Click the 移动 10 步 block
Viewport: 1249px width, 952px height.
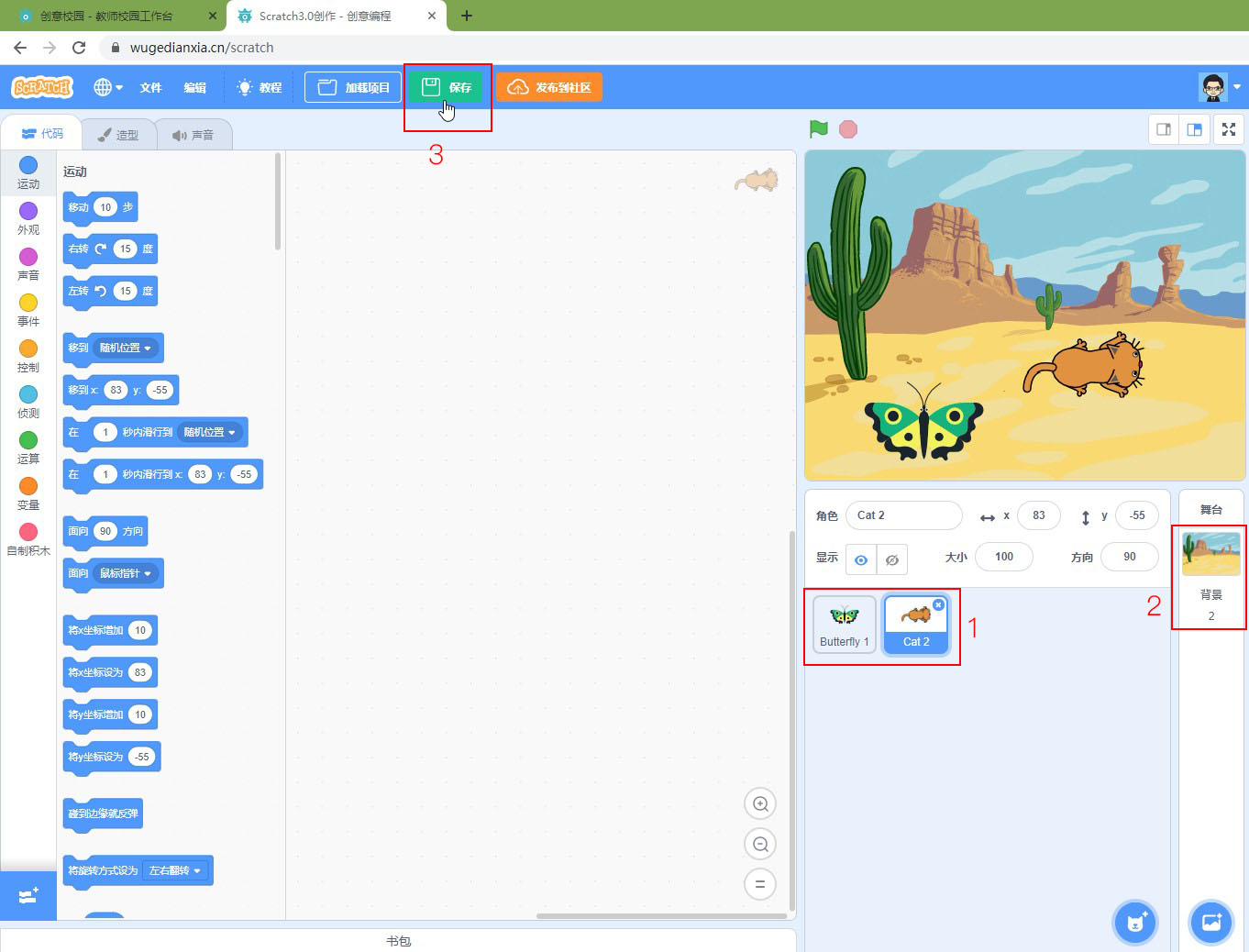pyautogui.click(x=100, y=208)
